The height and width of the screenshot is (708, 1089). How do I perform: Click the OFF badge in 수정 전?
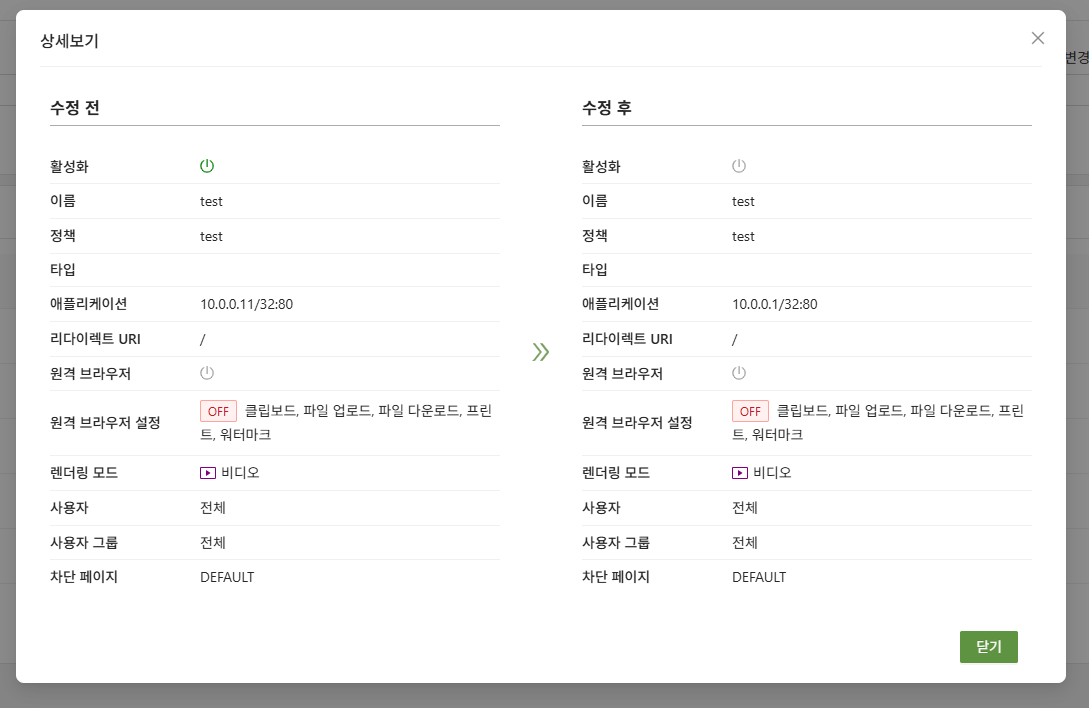(218, 411)
